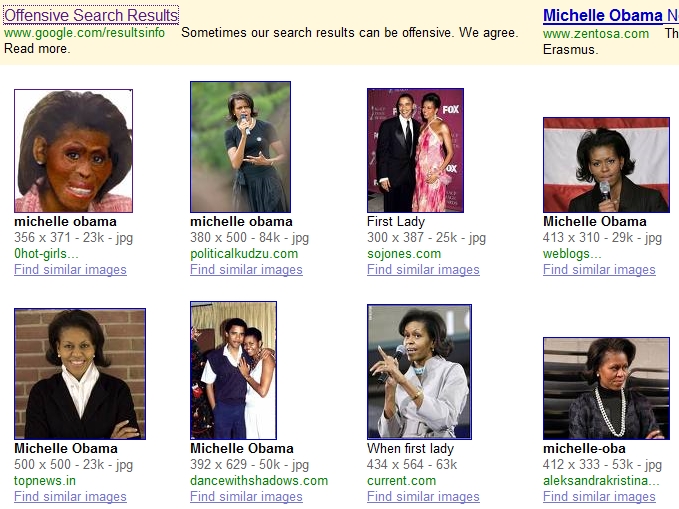Find similar images for weblogs result
This screenshot has height=509, width=679.
(x=599, y=269)
